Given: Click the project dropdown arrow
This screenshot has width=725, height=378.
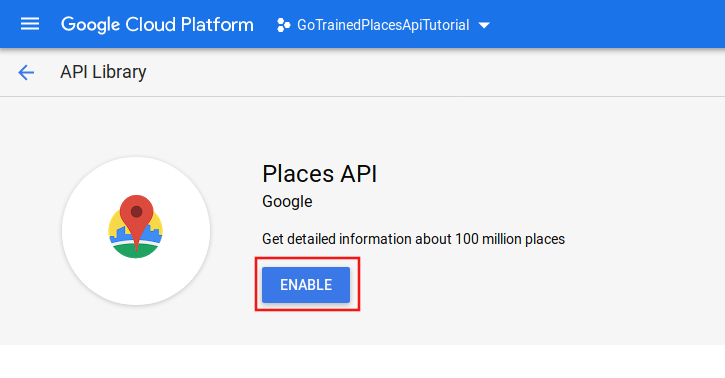Looking at the screenshot, I should pyautogui.click(x=484, y=25).
